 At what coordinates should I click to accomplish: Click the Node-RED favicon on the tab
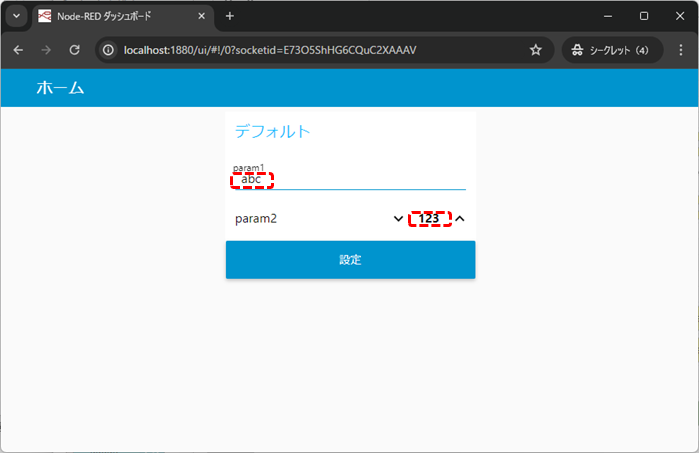pyautogui.click(x=44, y=16)
